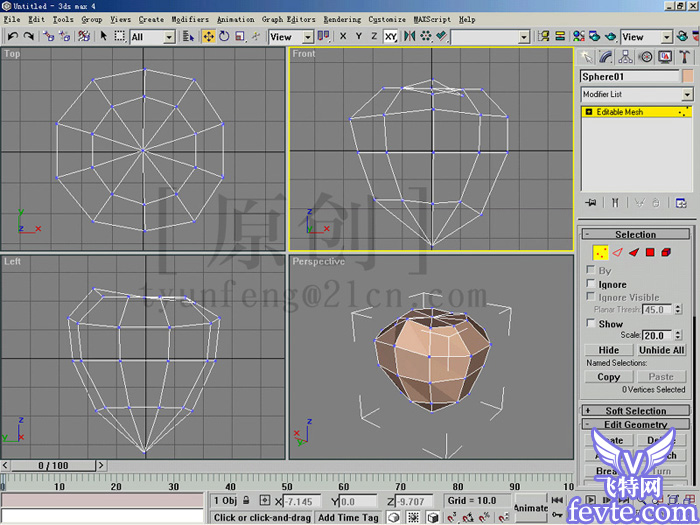Activate the Select and Scale tool

[x=240, y=37]
